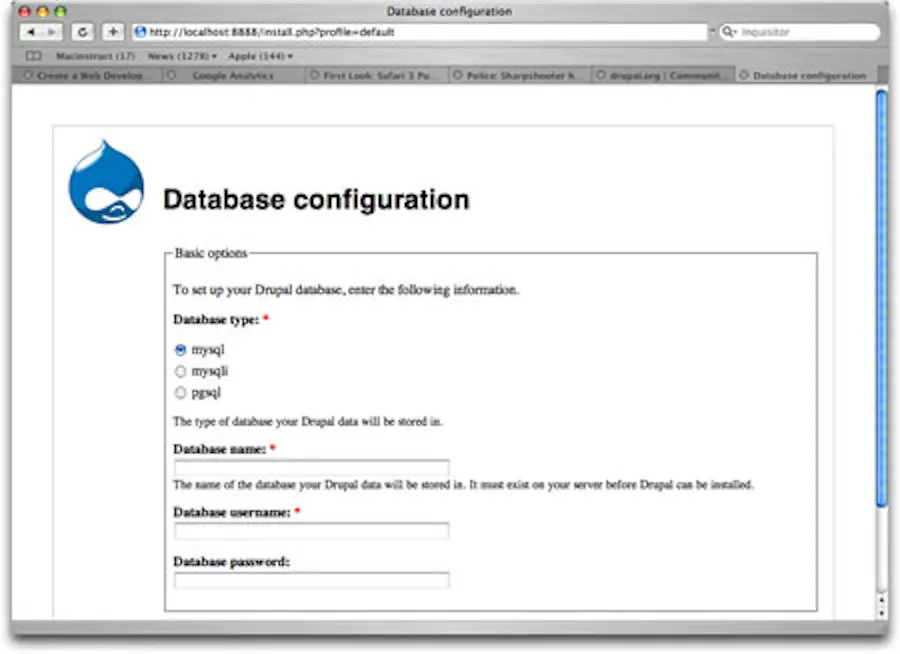Switch to the drupal.org Community tab
900x654 pixels.
point(663,75)
